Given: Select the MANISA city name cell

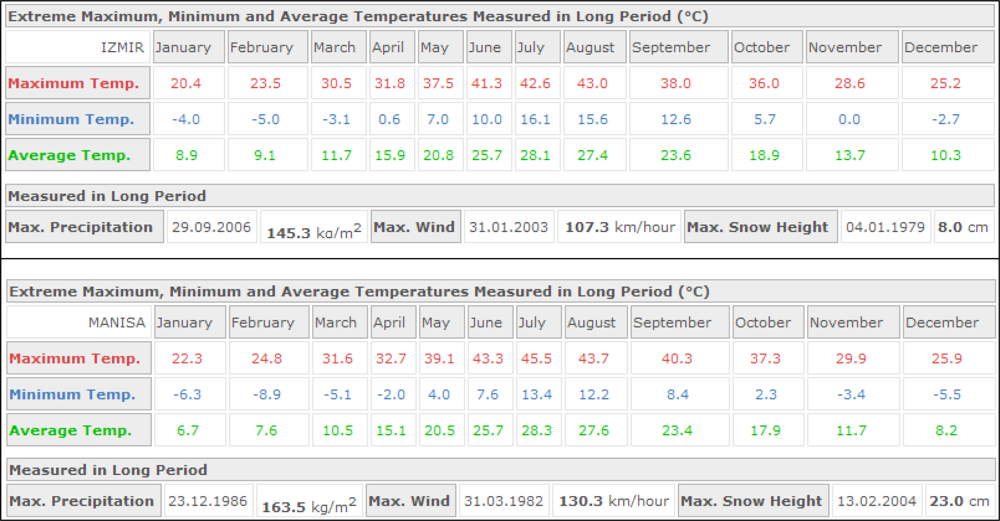Looking at the screenshot, I should 116,322.
